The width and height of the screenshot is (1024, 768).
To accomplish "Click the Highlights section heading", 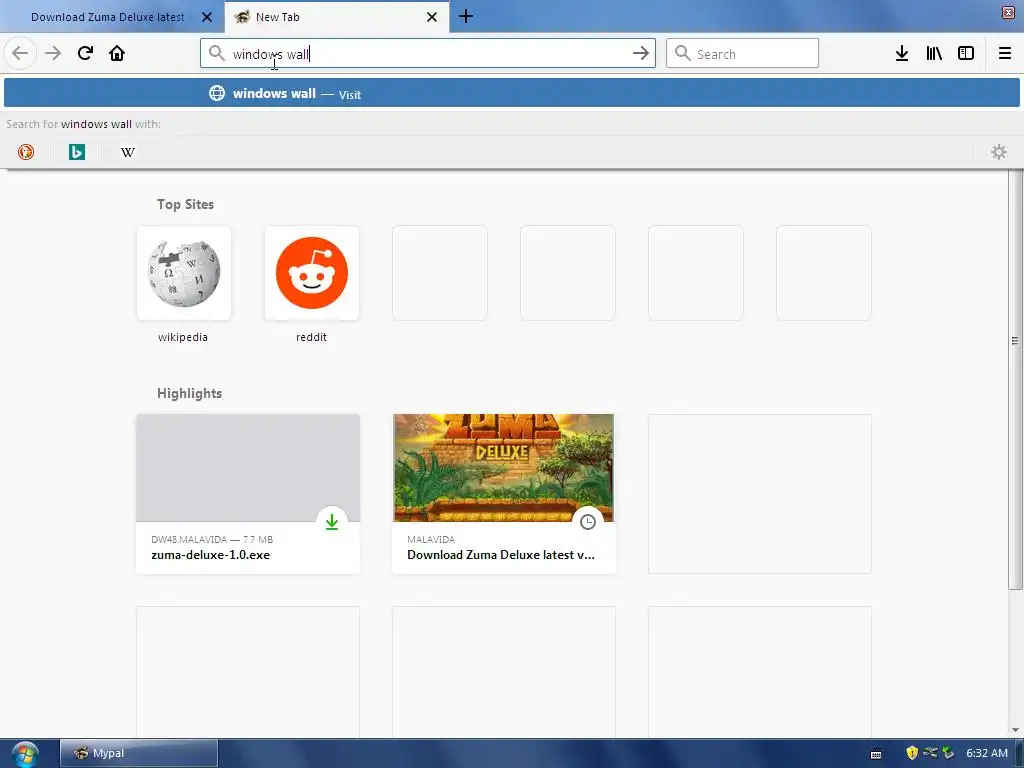I will coord(189,393).
